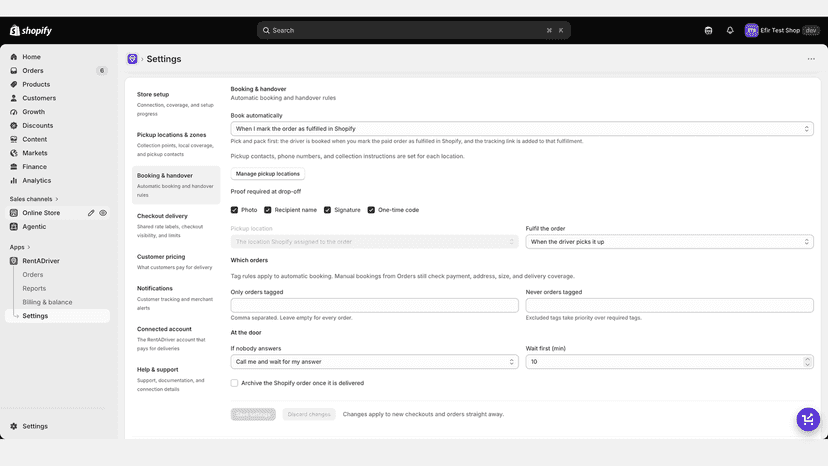Toggle the Signature proof checkbox
The image size is (828, 466).
(327, 210)
